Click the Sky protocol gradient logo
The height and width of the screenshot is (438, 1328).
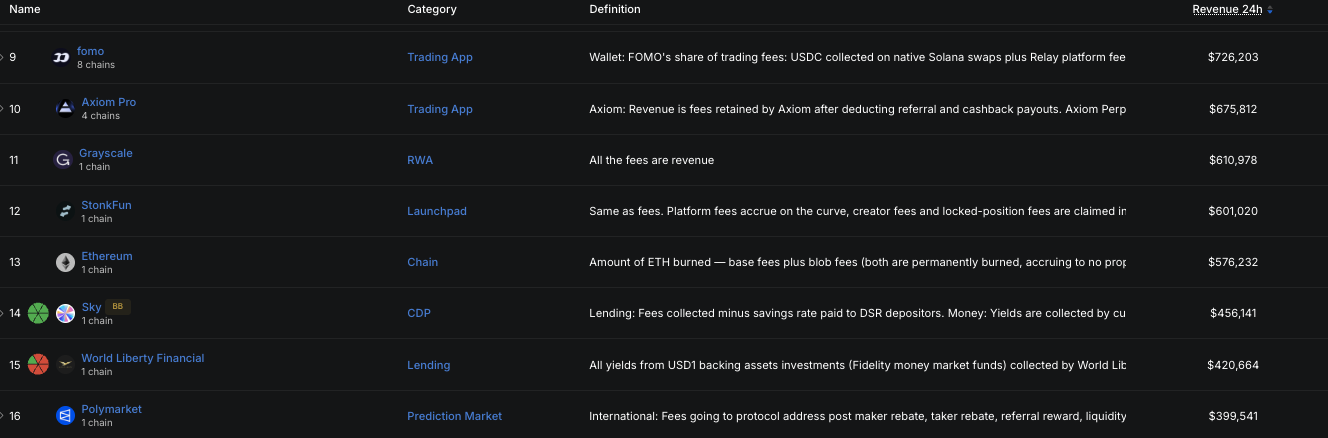[x=65, y=314]
